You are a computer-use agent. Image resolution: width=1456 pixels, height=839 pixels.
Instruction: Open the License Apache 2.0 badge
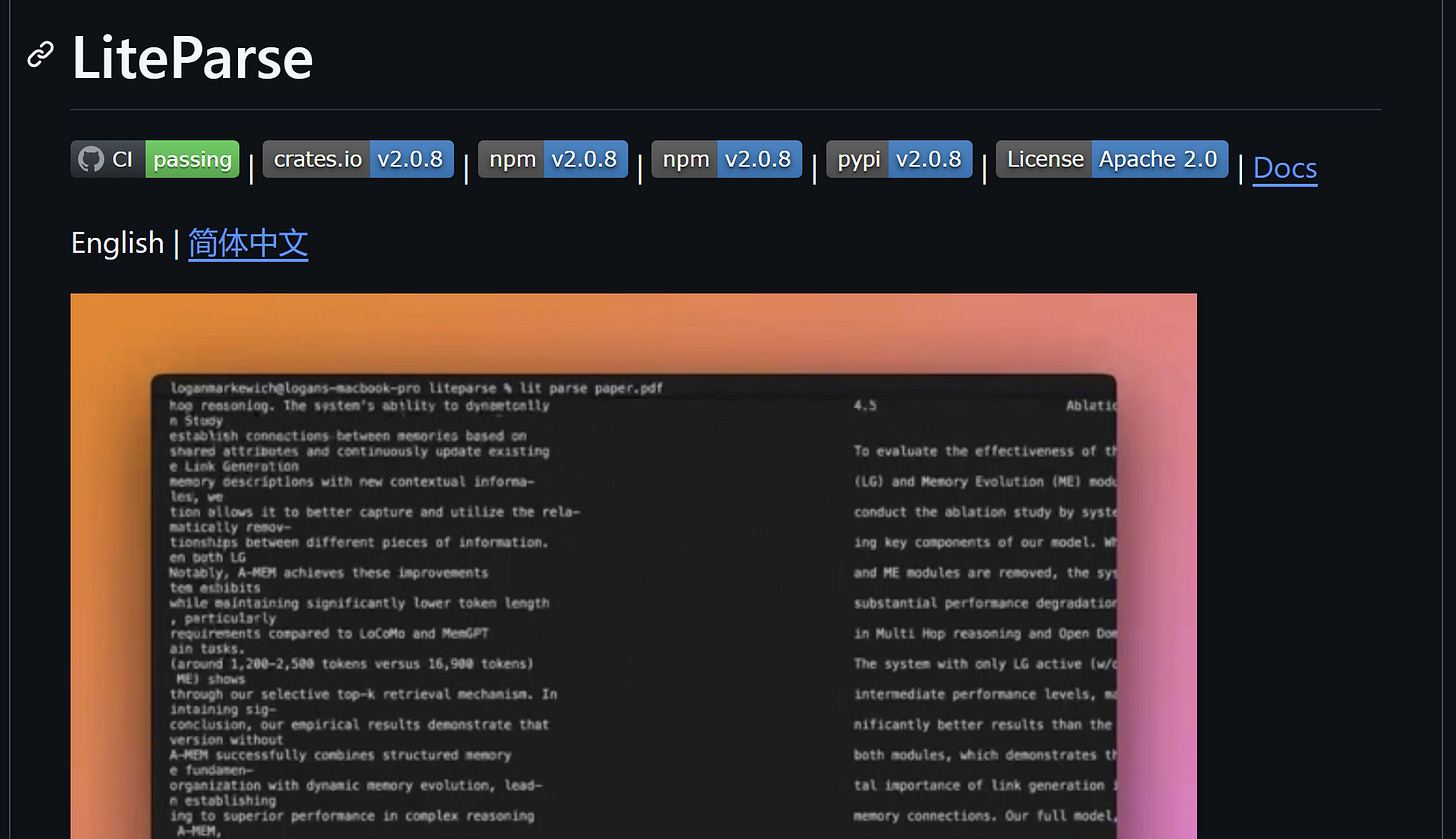(1112, 159)
